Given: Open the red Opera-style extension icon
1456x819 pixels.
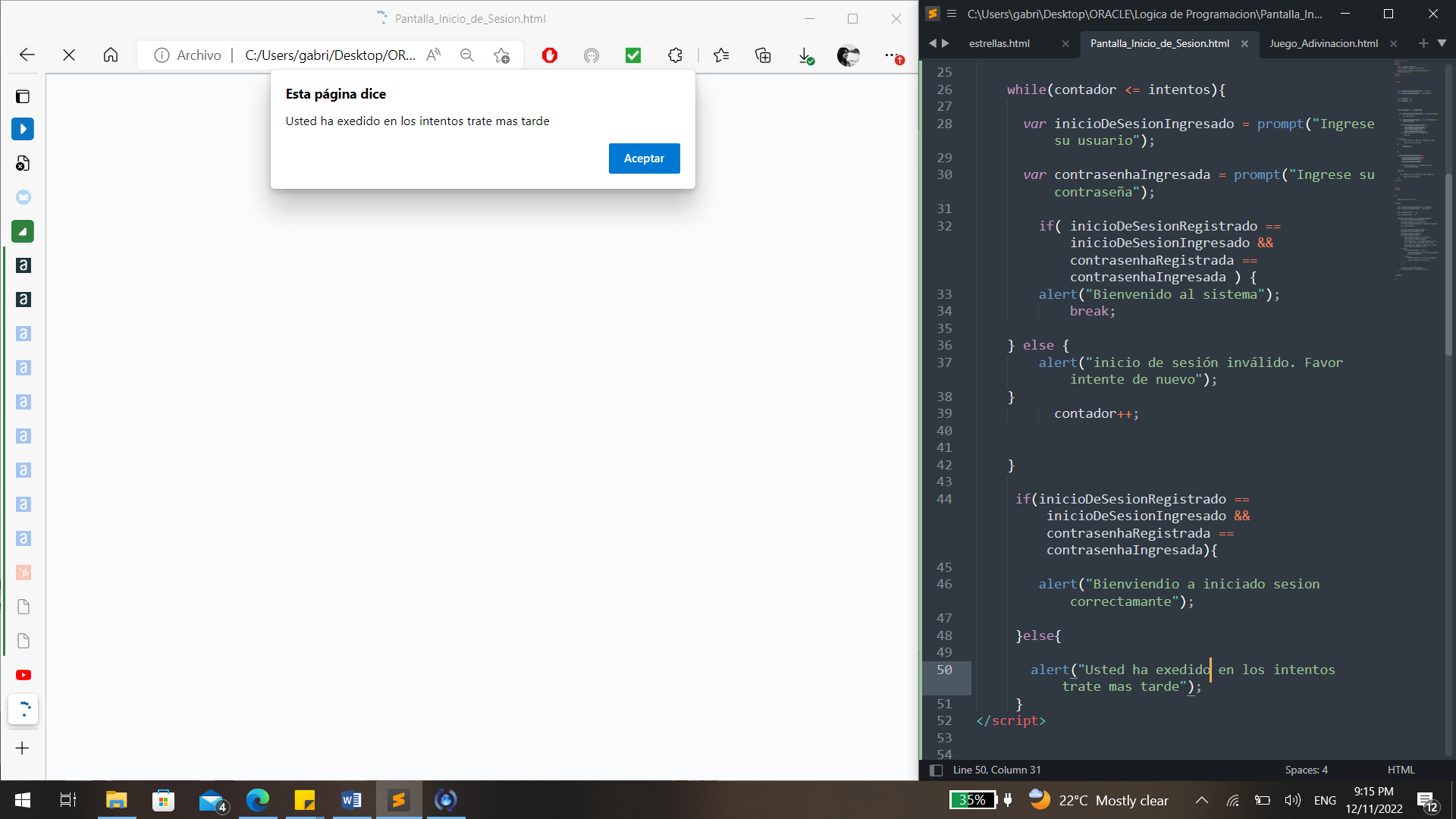Looking at the screenshot, I should [x=550, y=55].
